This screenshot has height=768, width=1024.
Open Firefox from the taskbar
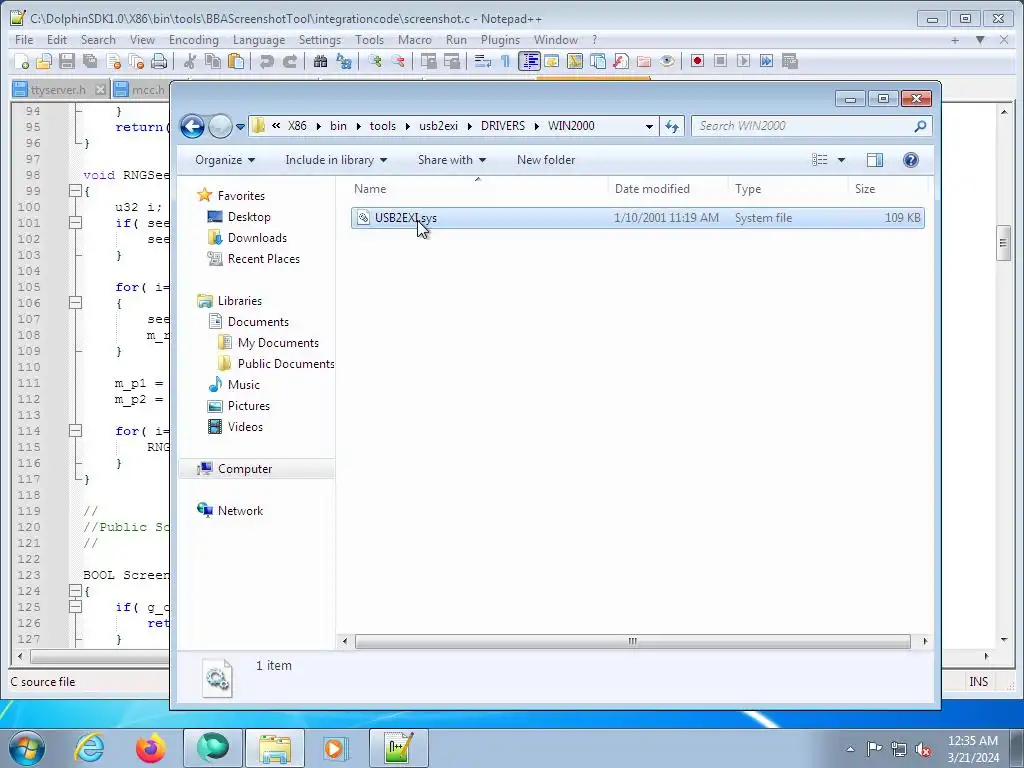pos(151,748)
